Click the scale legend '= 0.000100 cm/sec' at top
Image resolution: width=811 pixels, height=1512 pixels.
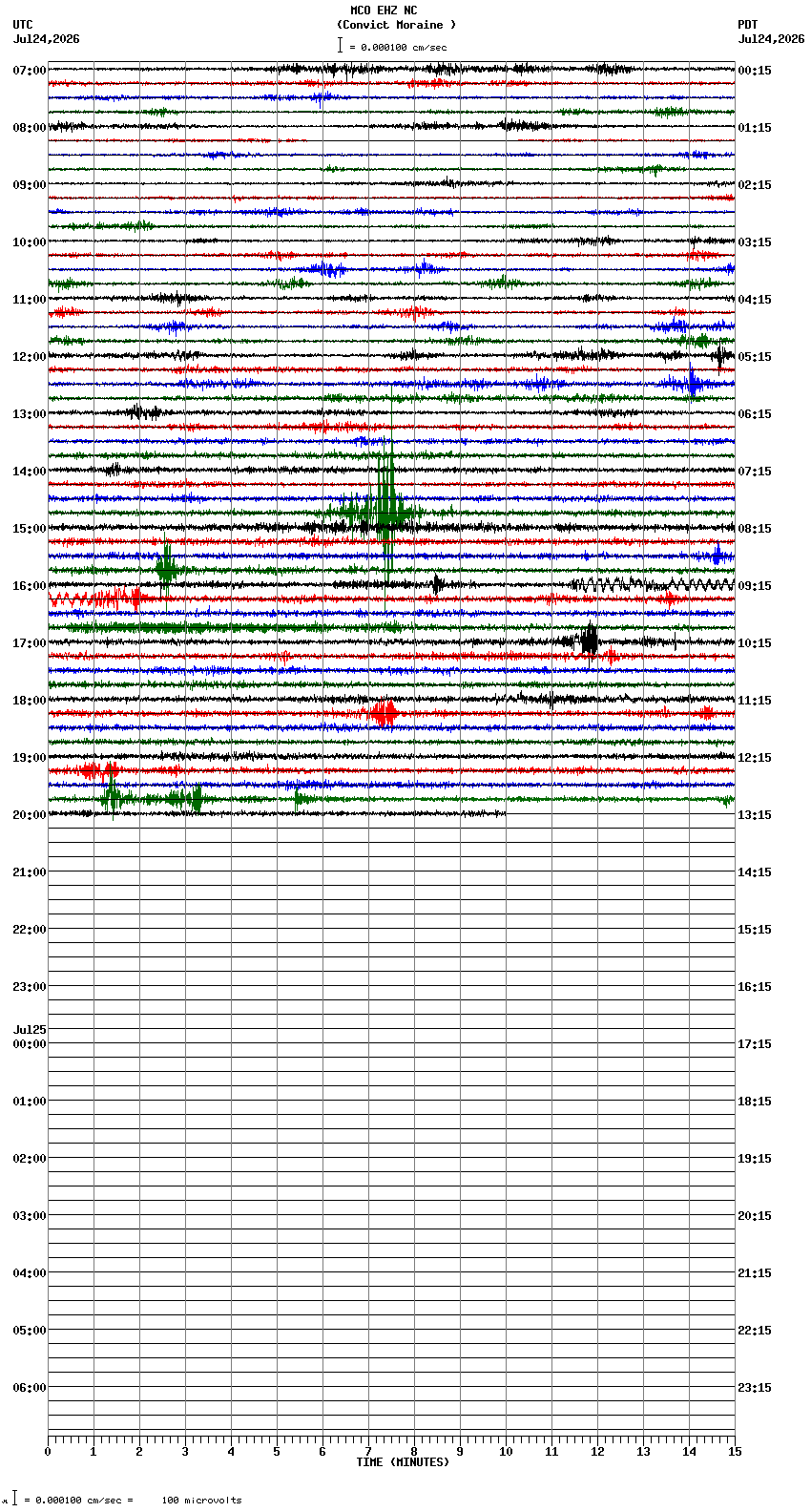pyautogui.click(x=391, y=47)
